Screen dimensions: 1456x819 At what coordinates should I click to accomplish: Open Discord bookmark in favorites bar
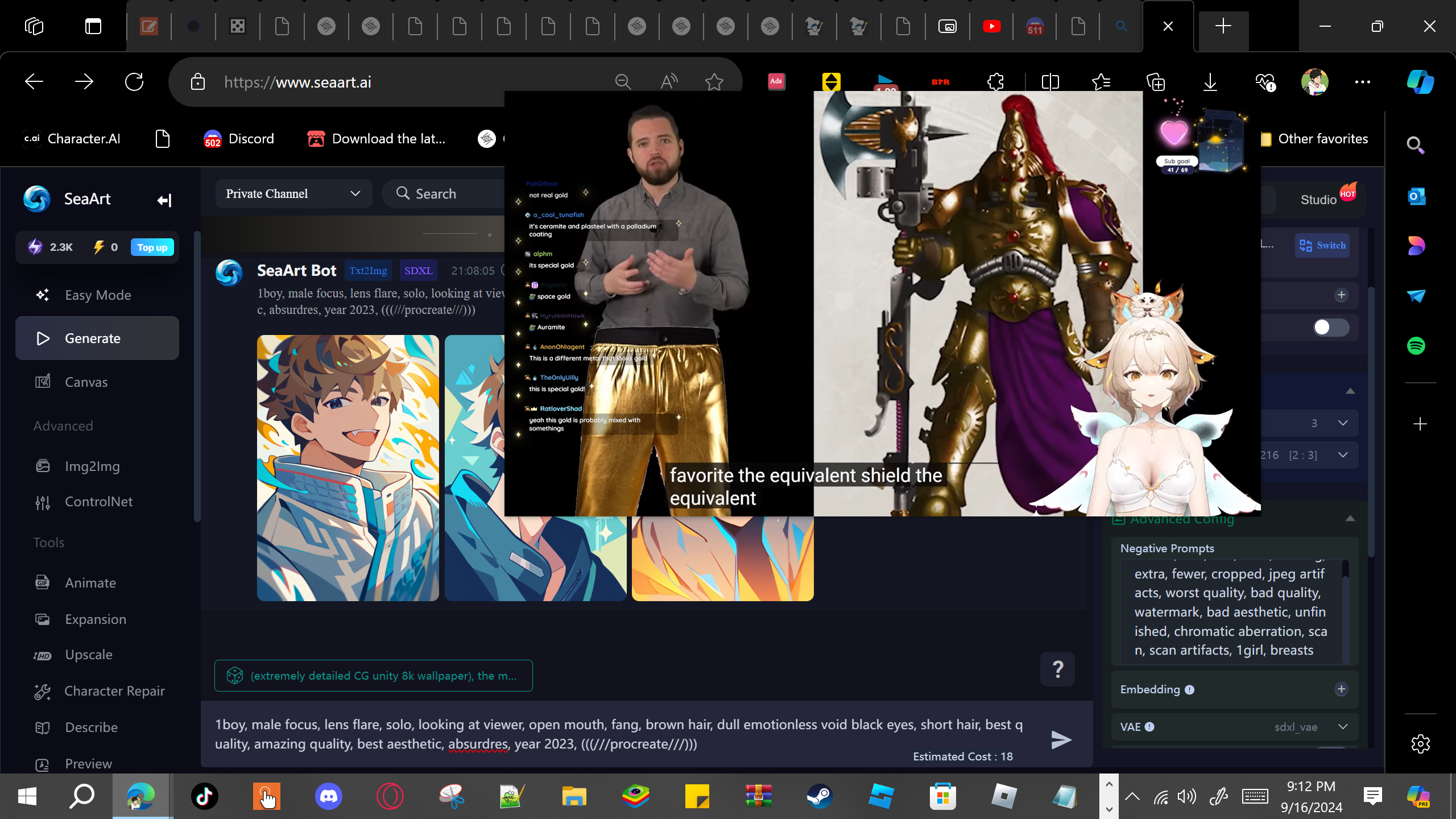[239, 139]
